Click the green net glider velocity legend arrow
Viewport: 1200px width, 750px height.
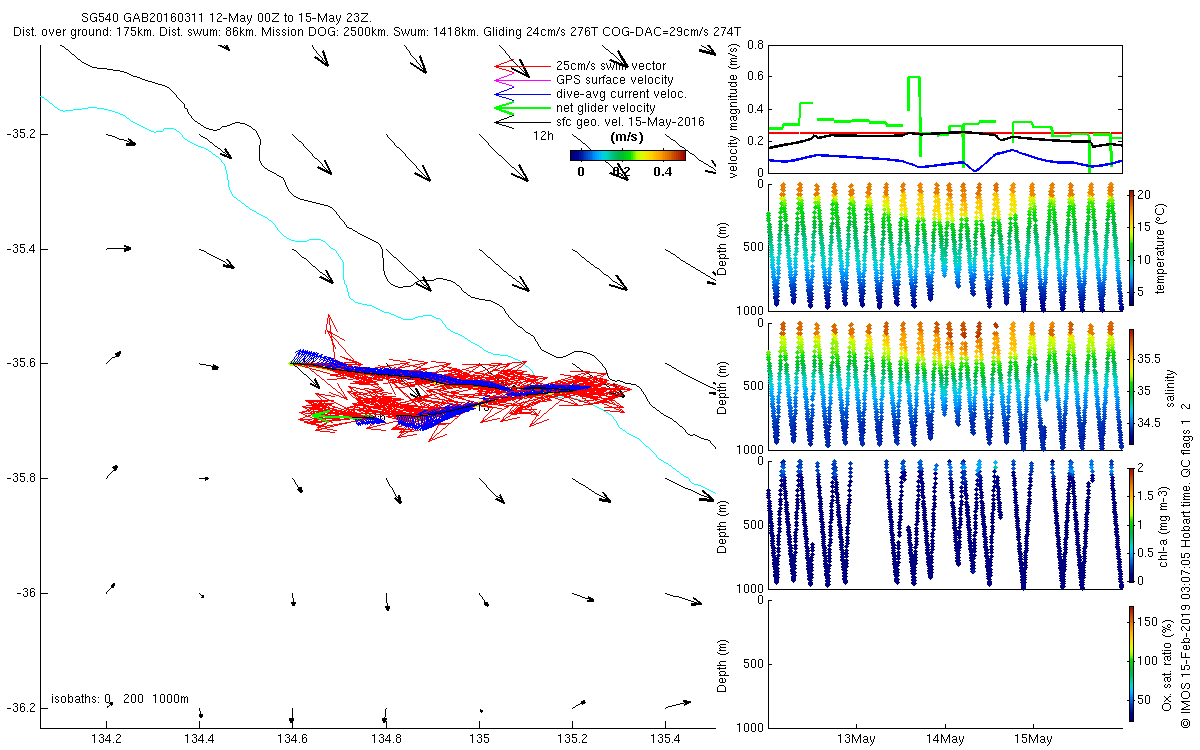[x=518, y=108]
